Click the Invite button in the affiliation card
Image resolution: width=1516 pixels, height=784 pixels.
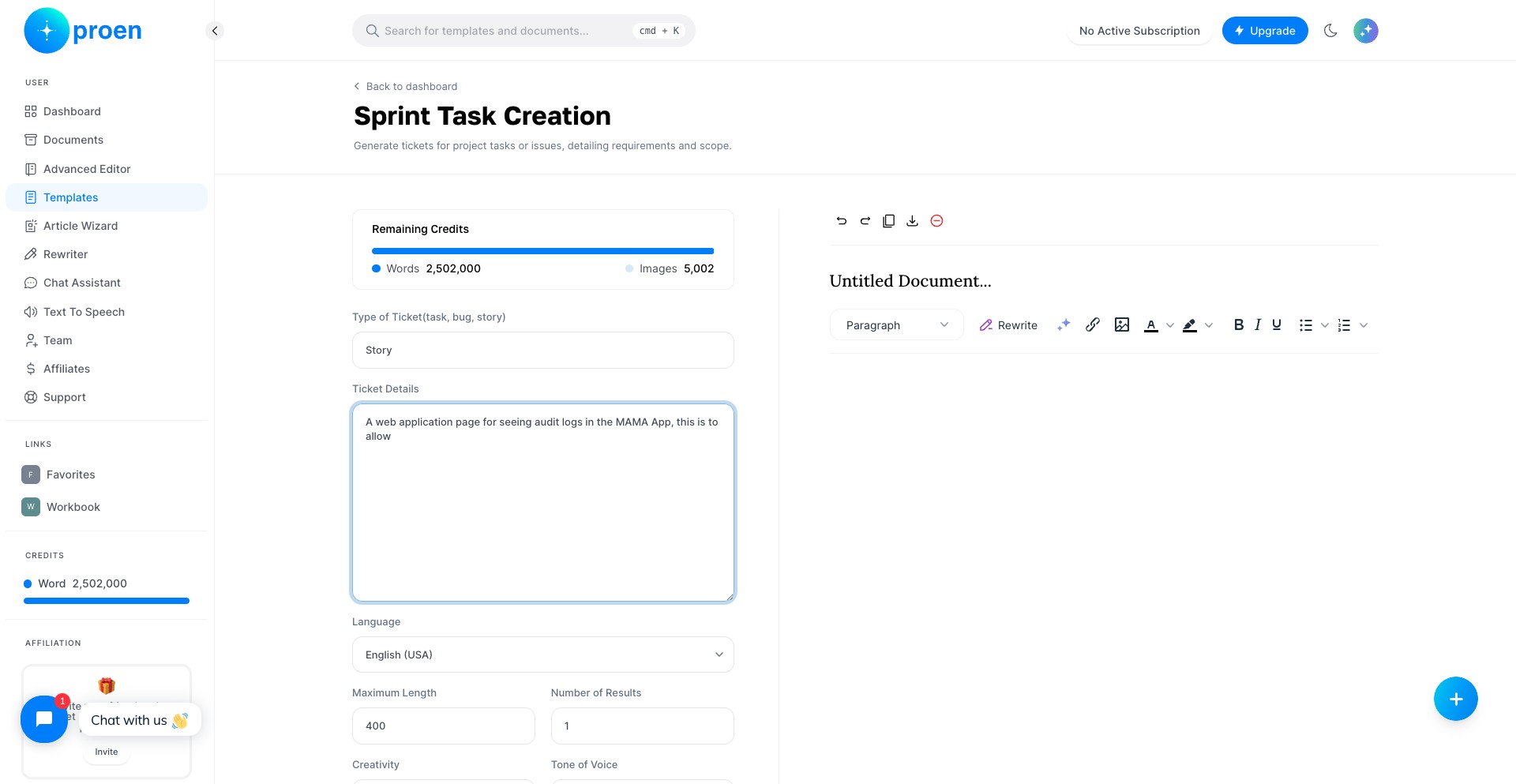pyautogui.click(x=107, y=752)
